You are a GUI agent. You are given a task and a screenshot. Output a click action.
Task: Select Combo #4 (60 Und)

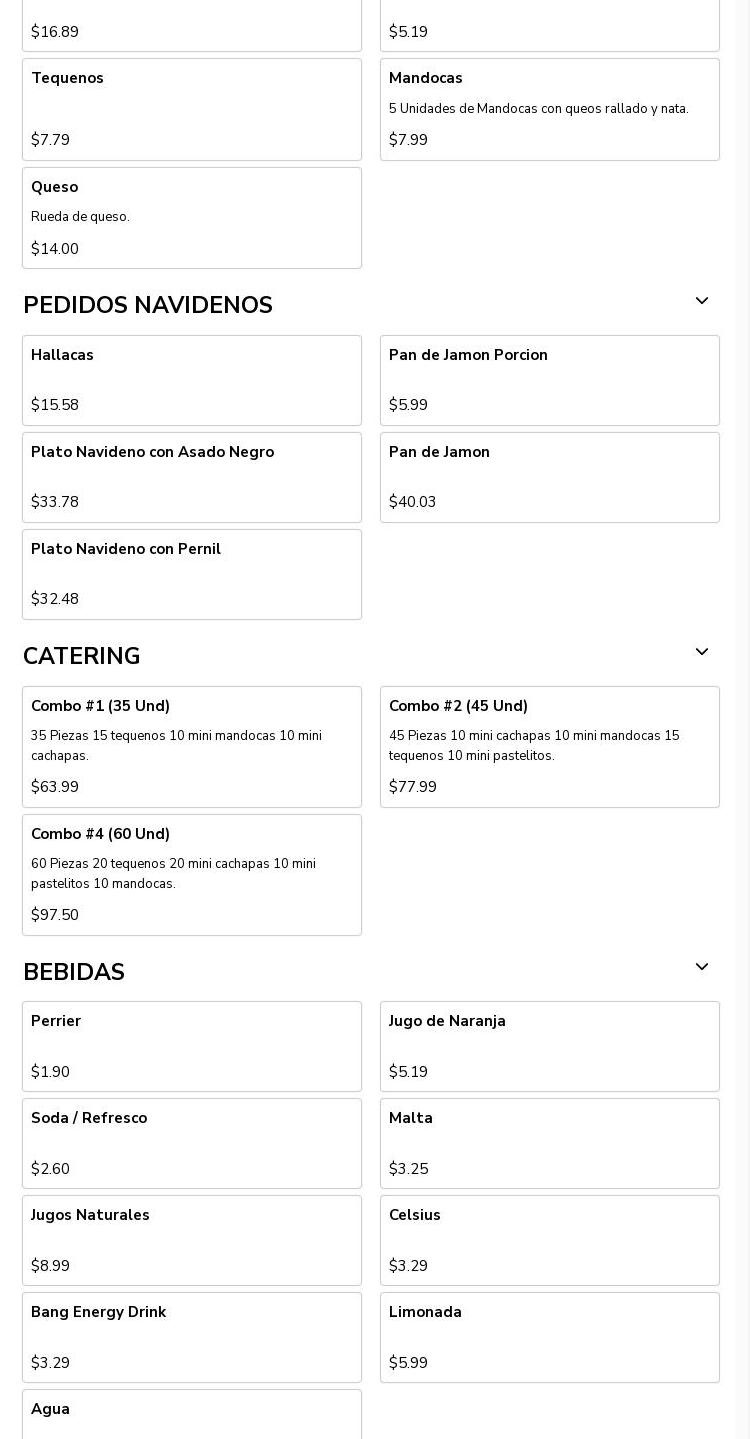pyautogui.click(x=192, y=874)
